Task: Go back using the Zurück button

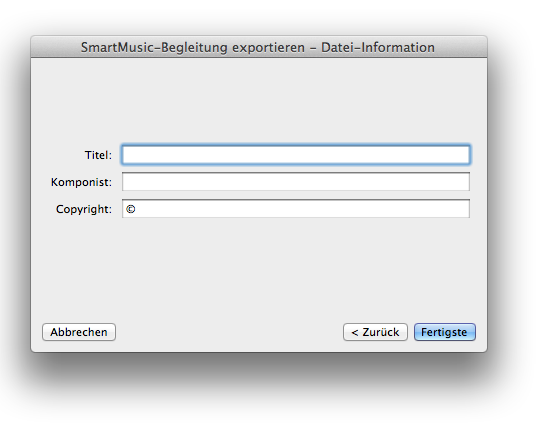Action: tap(375, 332)
